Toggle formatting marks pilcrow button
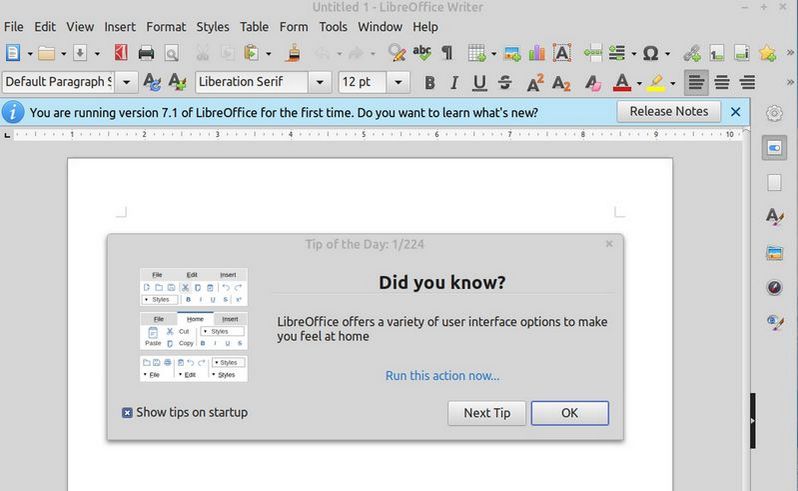Screen dimensions: 798x491 point(446,53)
